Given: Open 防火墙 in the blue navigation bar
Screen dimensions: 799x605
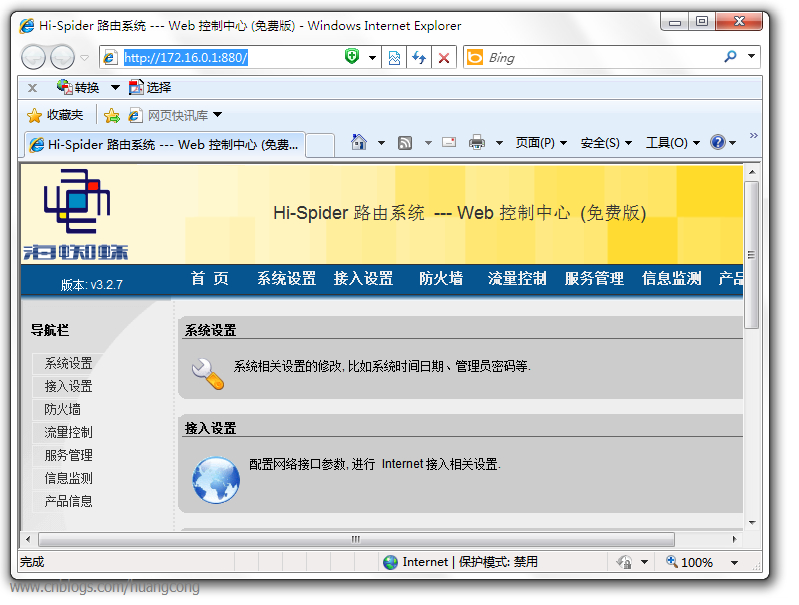Looking at the screenshot, I should (441, 278).
